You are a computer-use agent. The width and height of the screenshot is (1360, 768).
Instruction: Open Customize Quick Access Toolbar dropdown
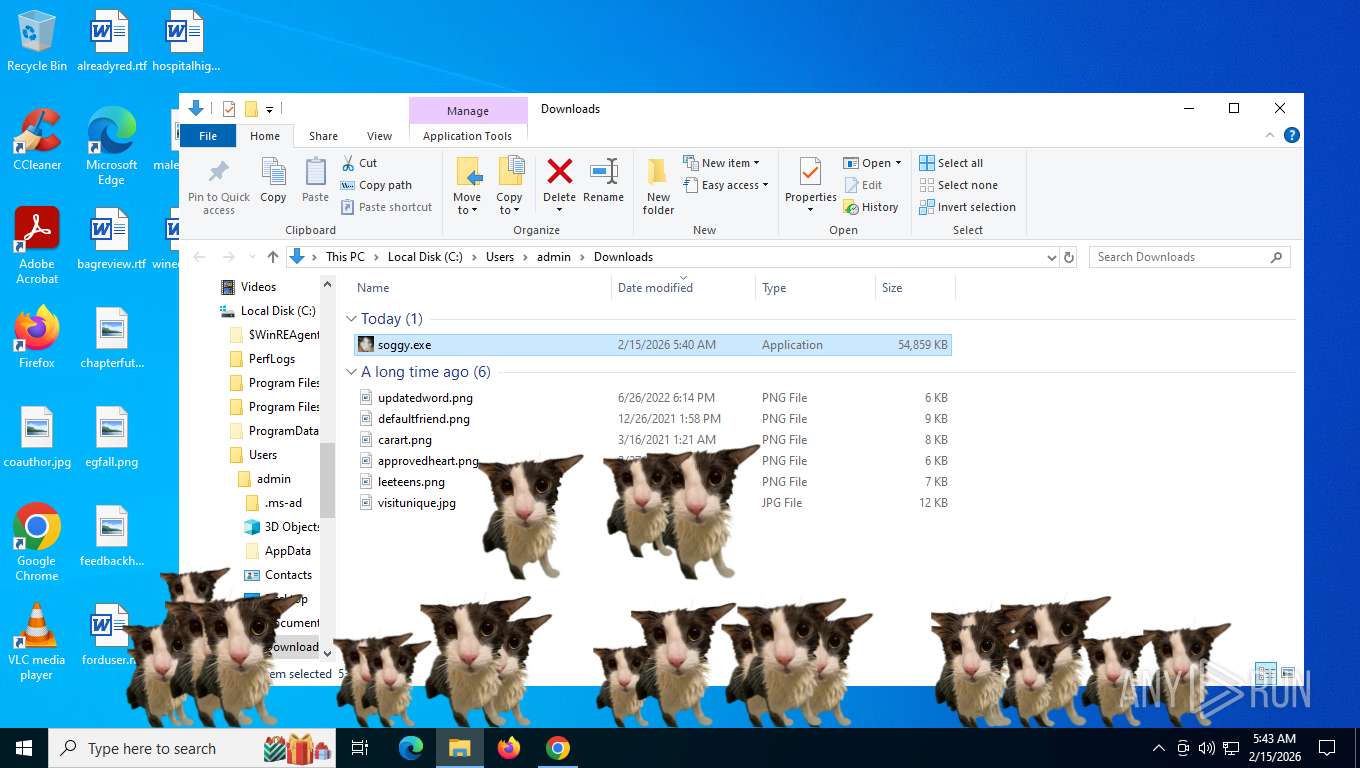[x=270, y=109]
